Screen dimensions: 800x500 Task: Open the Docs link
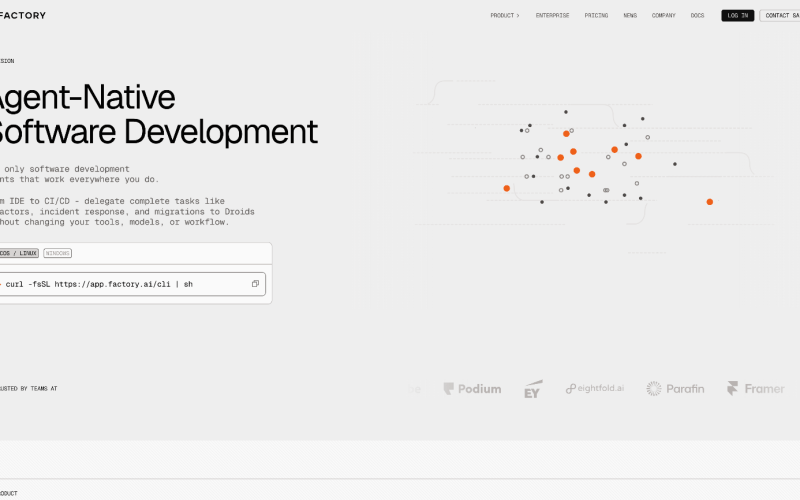[697, 15]
